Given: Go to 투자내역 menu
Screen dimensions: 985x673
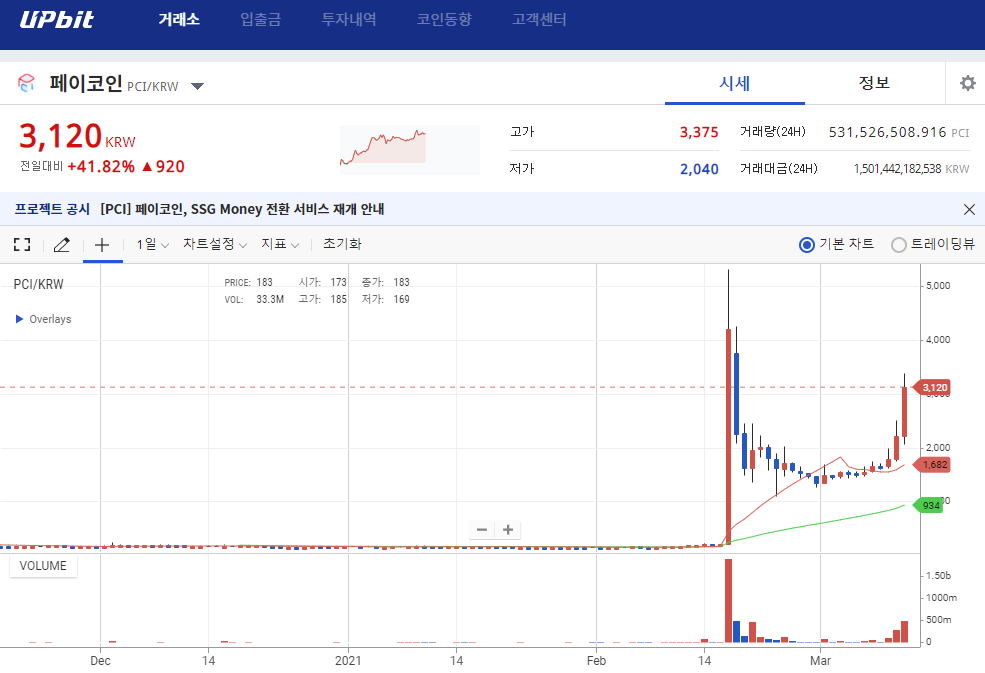Looking at the screenshot, I should point(349,19).
